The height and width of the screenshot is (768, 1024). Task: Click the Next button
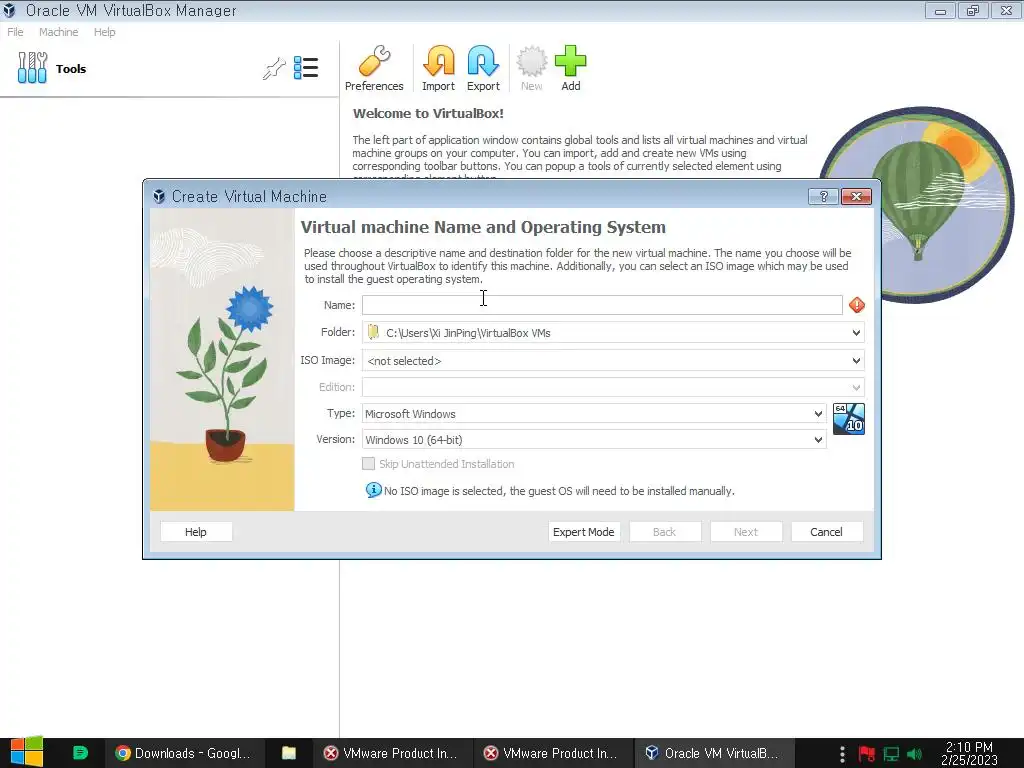point(745,532)
